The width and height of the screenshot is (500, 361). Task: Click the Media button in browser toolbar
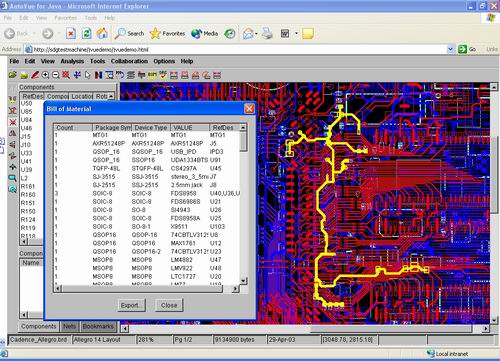click(x=205, y=33)
